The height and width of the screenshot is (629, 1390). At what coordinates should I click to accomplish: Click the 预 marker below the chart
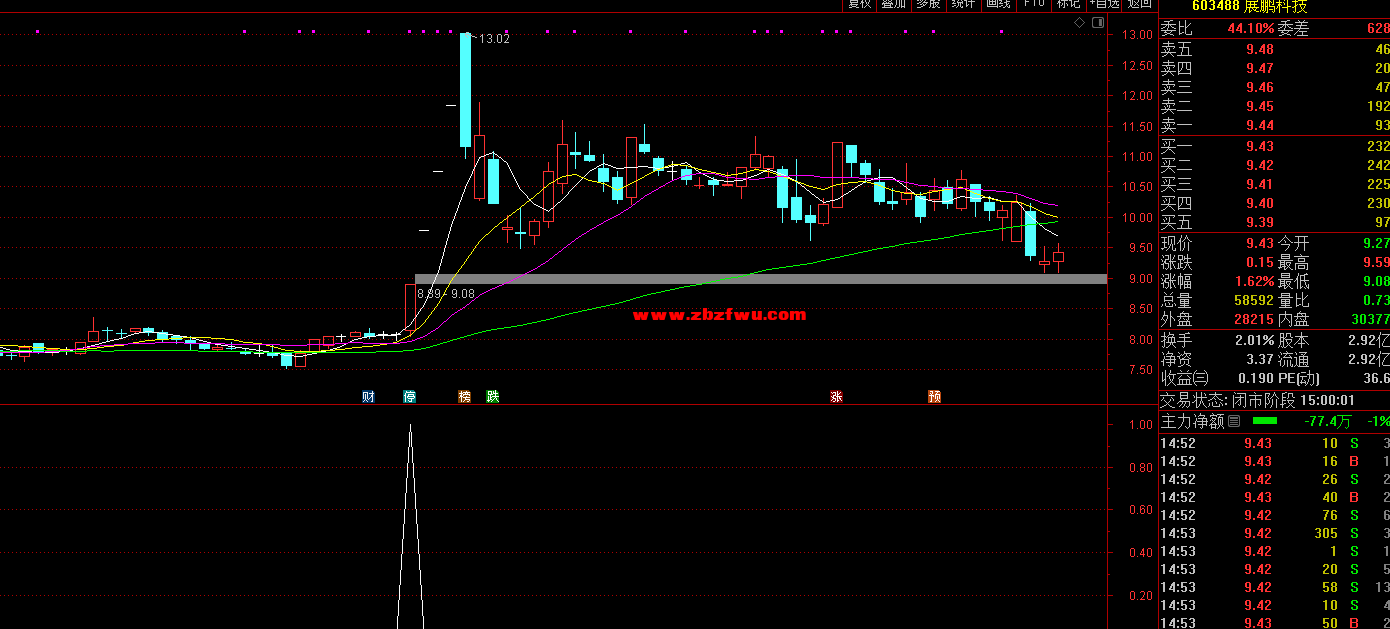coord(934,397)
